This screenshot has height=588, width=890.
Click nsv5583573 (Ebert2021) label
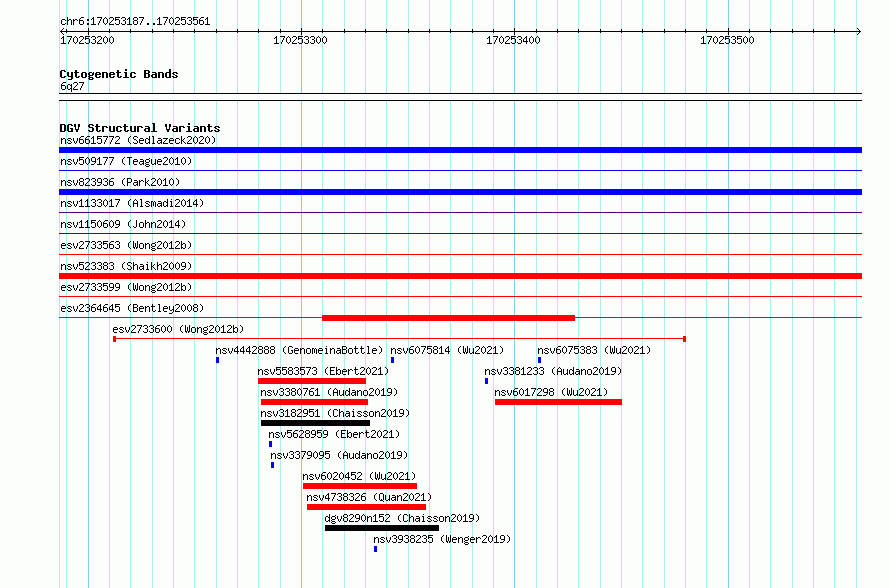tap(323, 371)
